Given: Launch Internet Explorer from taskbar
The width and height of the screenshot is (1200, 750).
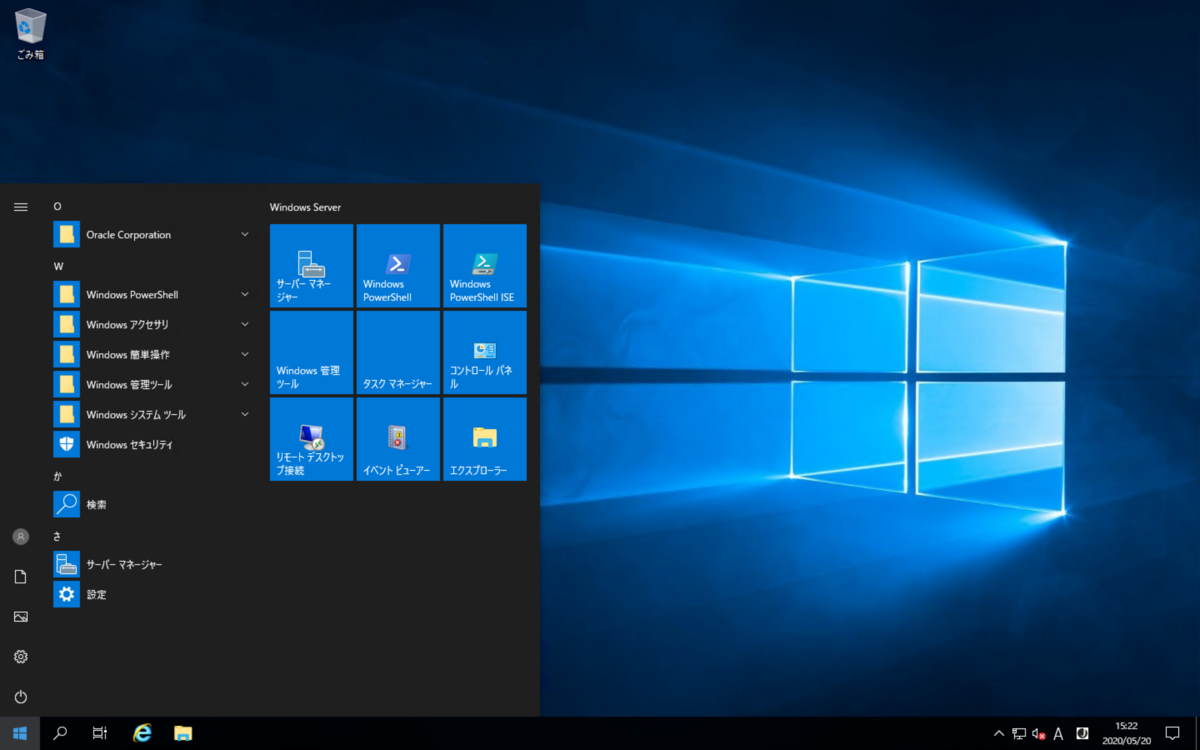Looking at the screenshot, I should point(143,733).
